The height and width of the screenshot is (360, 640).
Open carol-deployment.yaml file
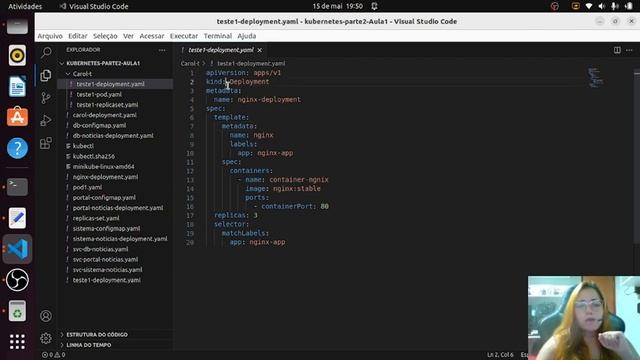[x=104, y=115]
